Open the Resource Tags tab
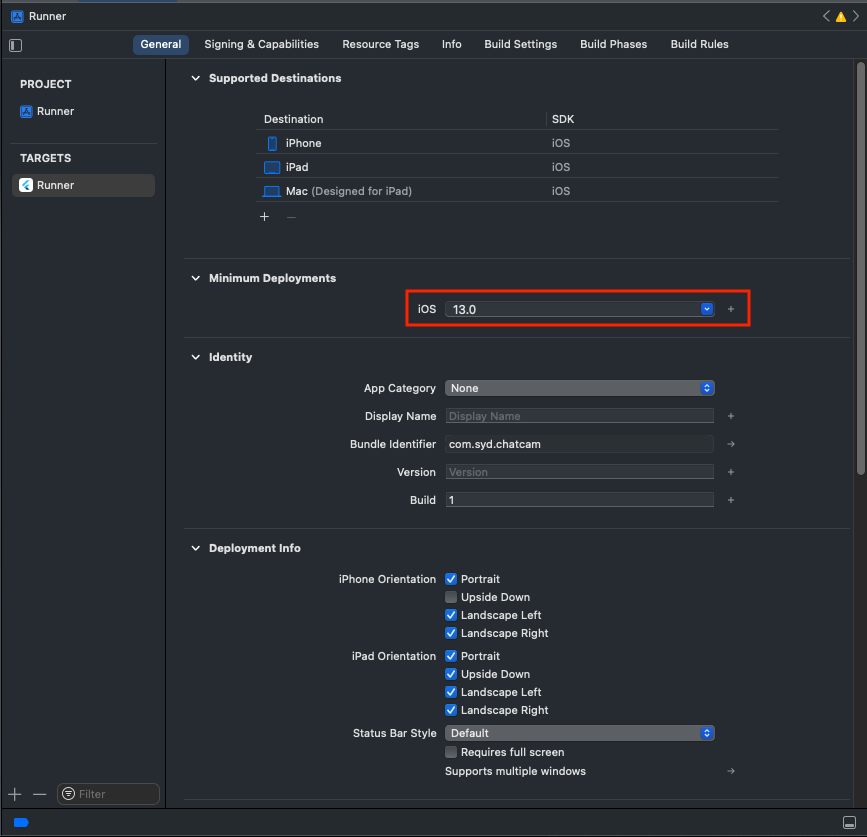The height and width of the screenshot is (837, 867). click(380, 44)
